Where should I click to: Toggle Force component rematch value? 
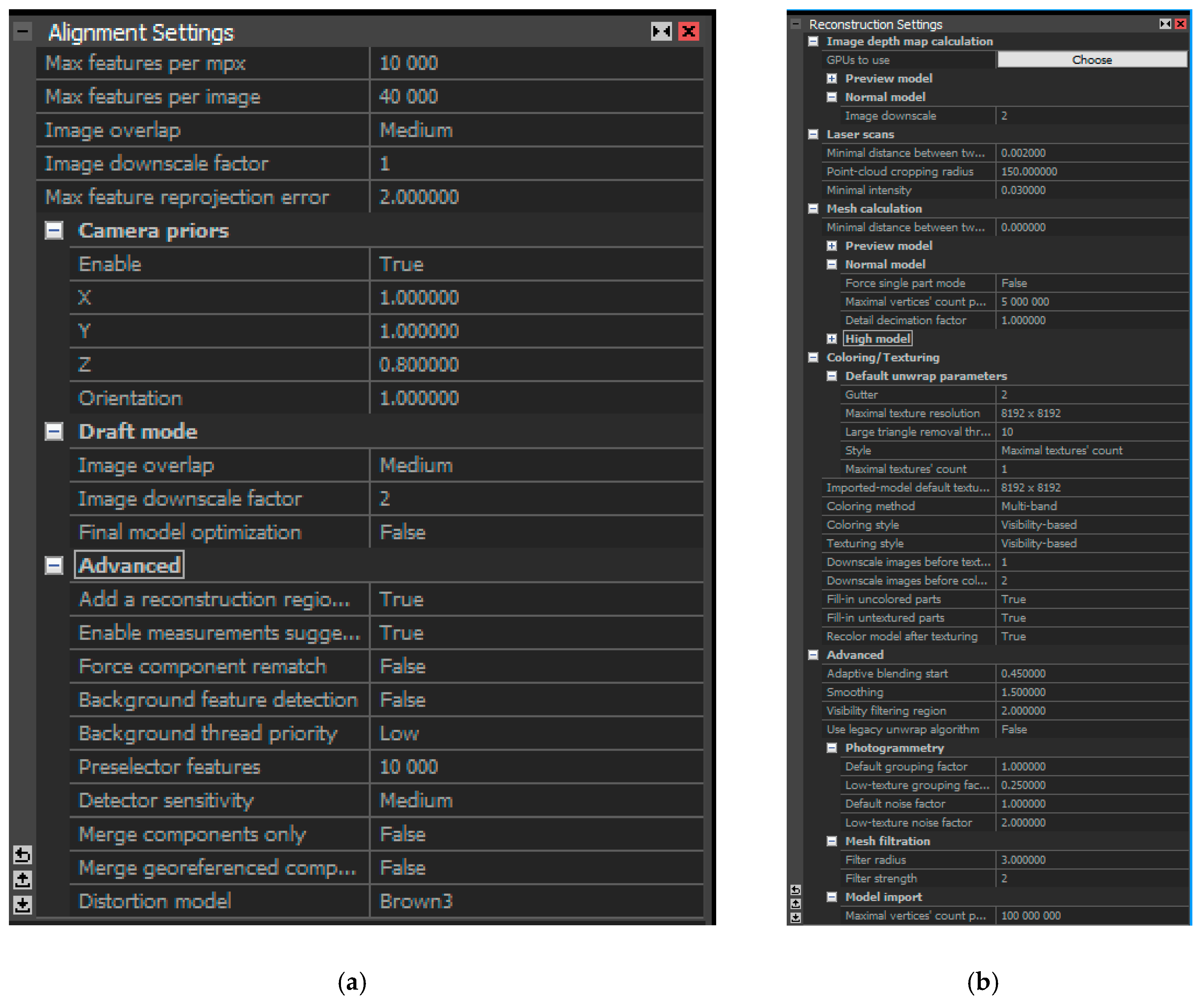[x=537, y=666]
